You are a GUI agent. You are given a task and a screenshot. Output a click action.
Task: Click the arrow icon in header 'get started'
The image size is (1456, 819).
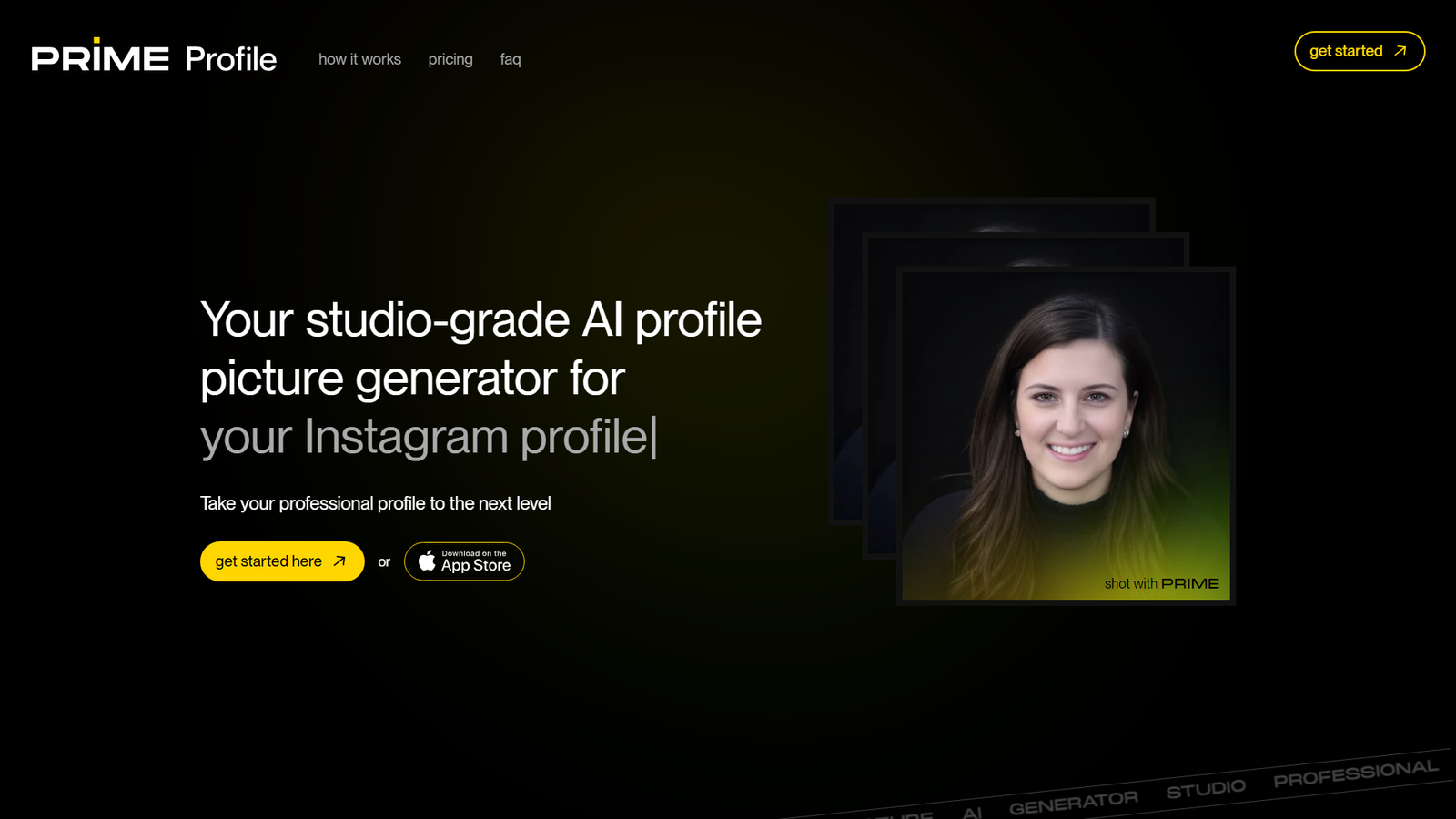[x=1400, y=51]
